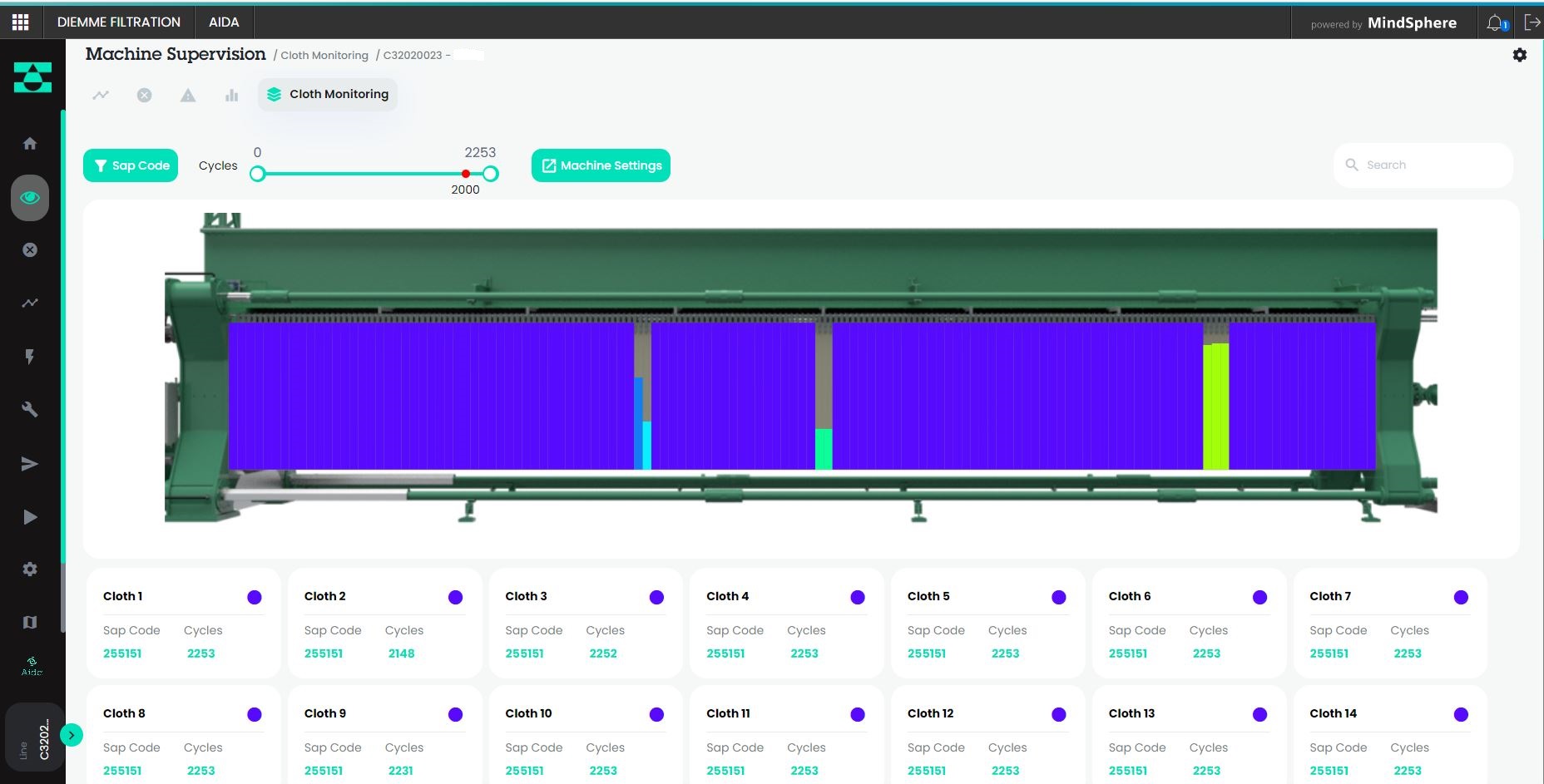The width and height of the screenshot is (1544, 784).
Task: Click the settings gear at top right of page
Action: (x=1519, y=55)
